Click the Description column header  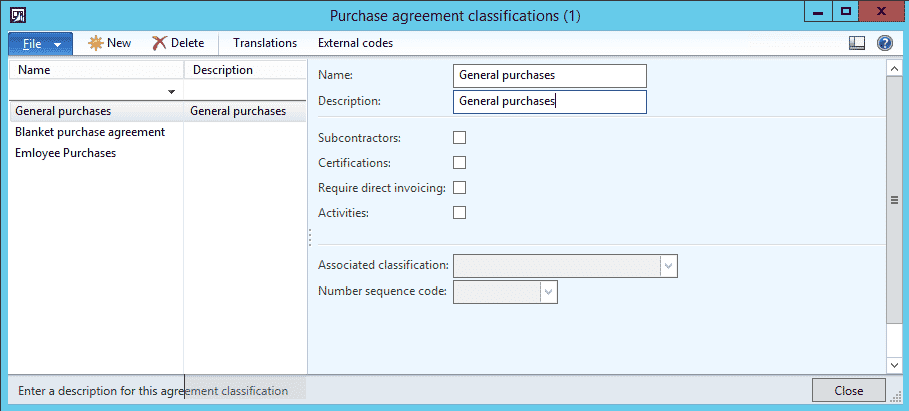tap(245, 70)
